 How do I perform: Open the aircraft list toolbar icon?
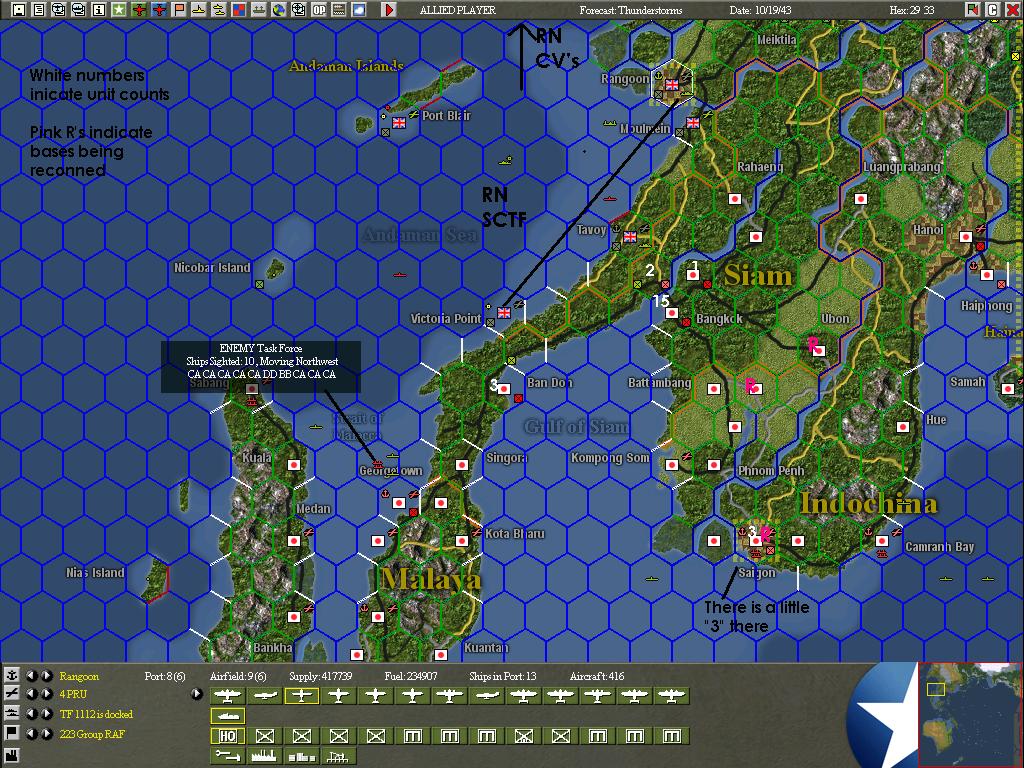59,10
